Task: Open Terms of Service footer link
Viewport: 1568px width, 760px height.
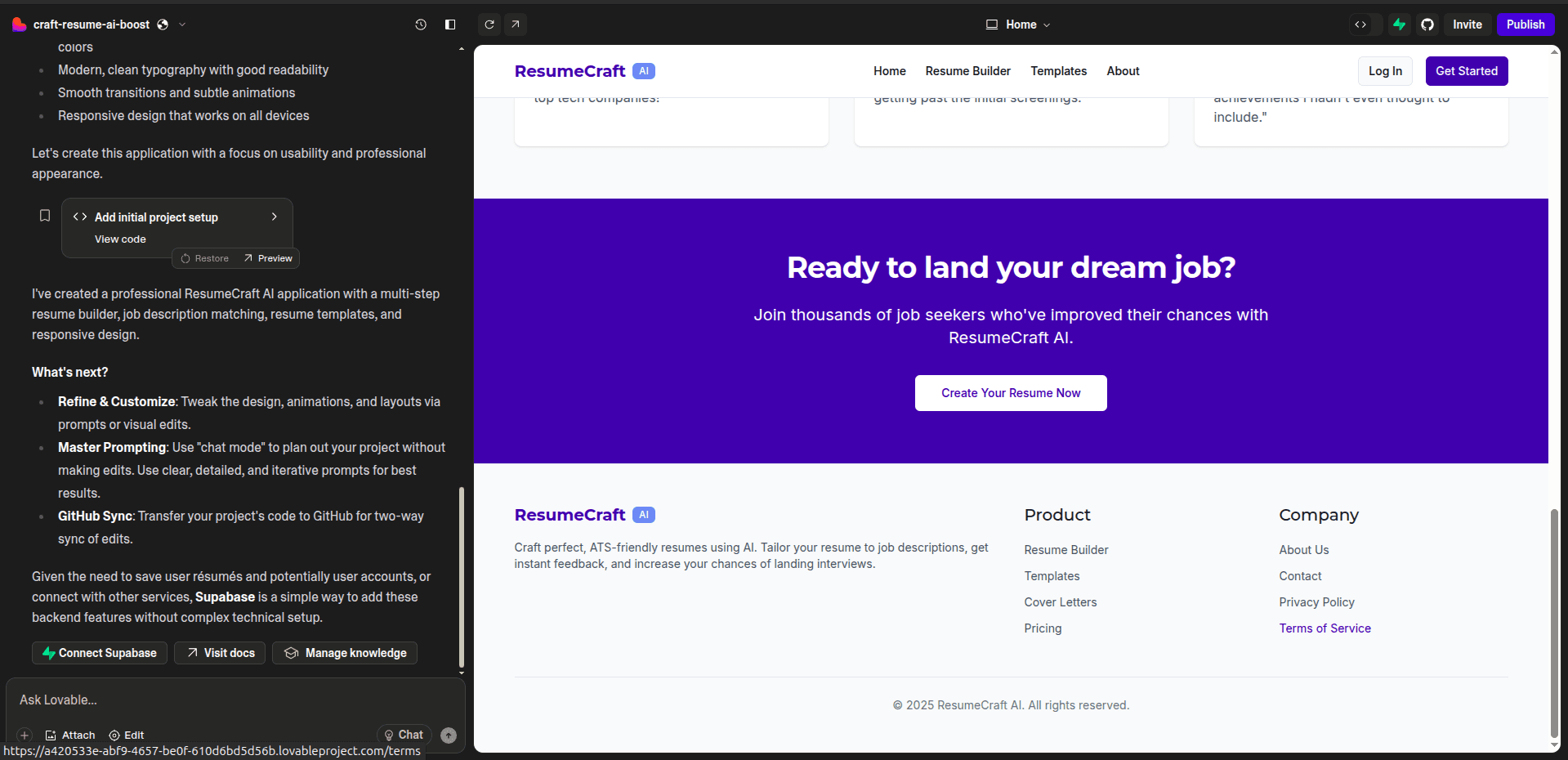Action: click(x=1325, y=628)
